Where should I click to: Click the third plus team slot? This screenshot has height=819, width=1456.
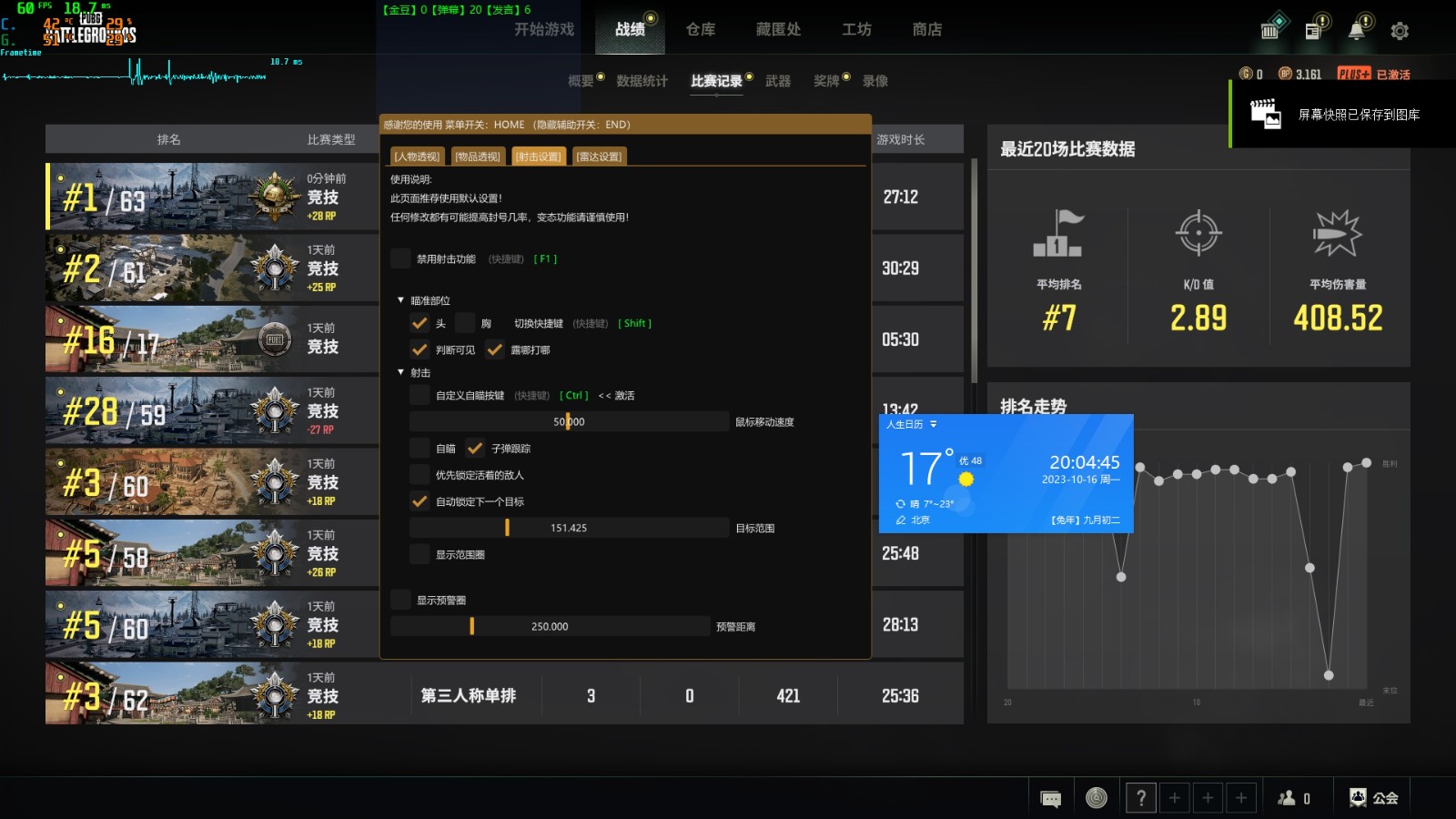point(1241,798)
